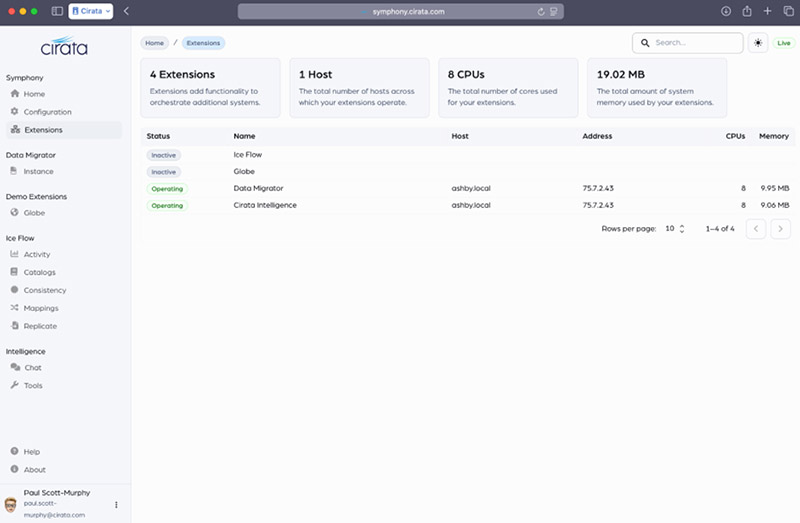Image resolution: width=800 pixels, height=523 pixels.
Task: Open the Intelligence Chat page
Action: point(32,367)
